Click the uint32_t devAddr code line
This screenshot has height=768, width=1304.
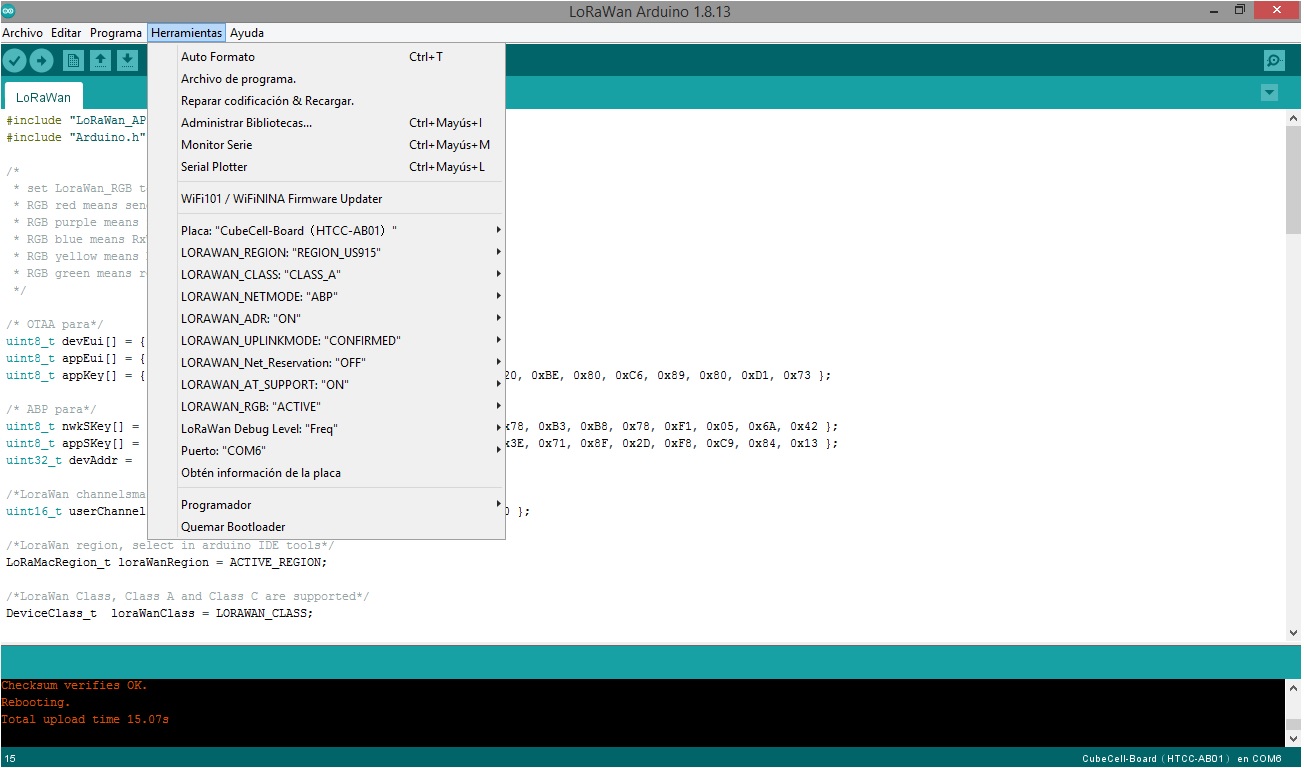(x=69, y=460)
